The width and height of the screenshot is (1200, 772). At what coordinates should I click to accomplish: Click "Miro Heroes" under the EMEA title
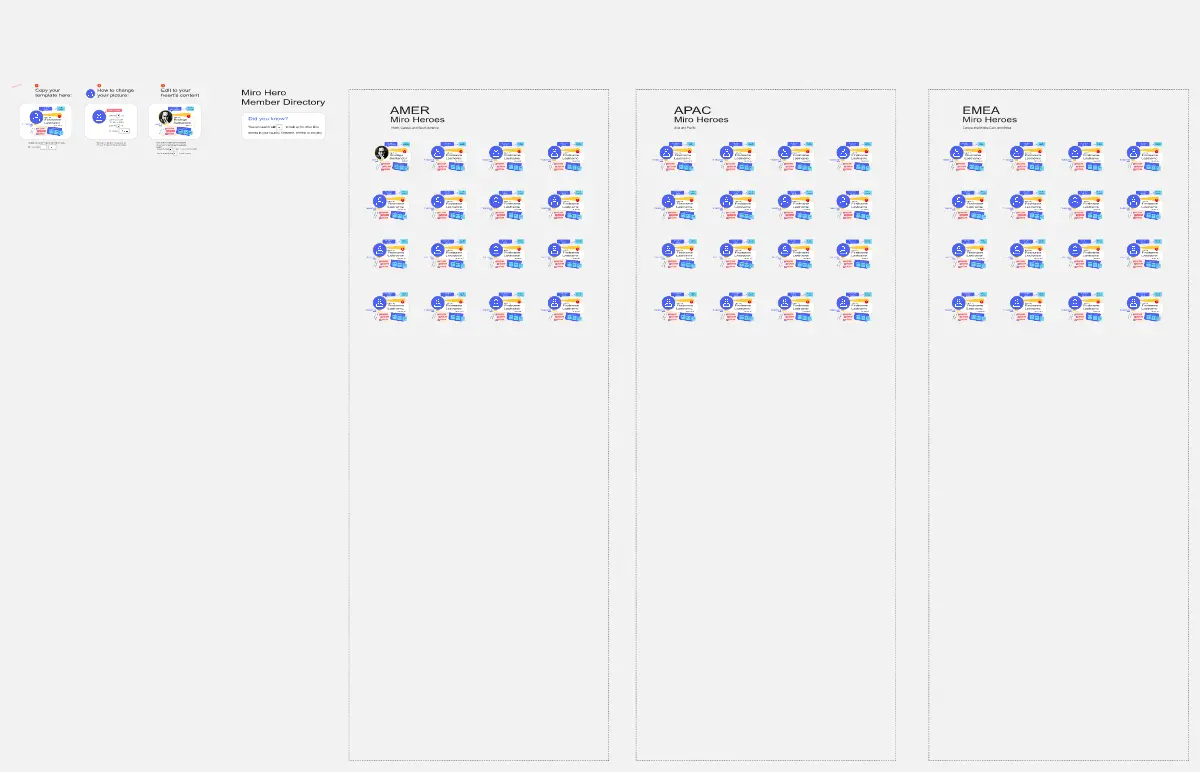989,120
